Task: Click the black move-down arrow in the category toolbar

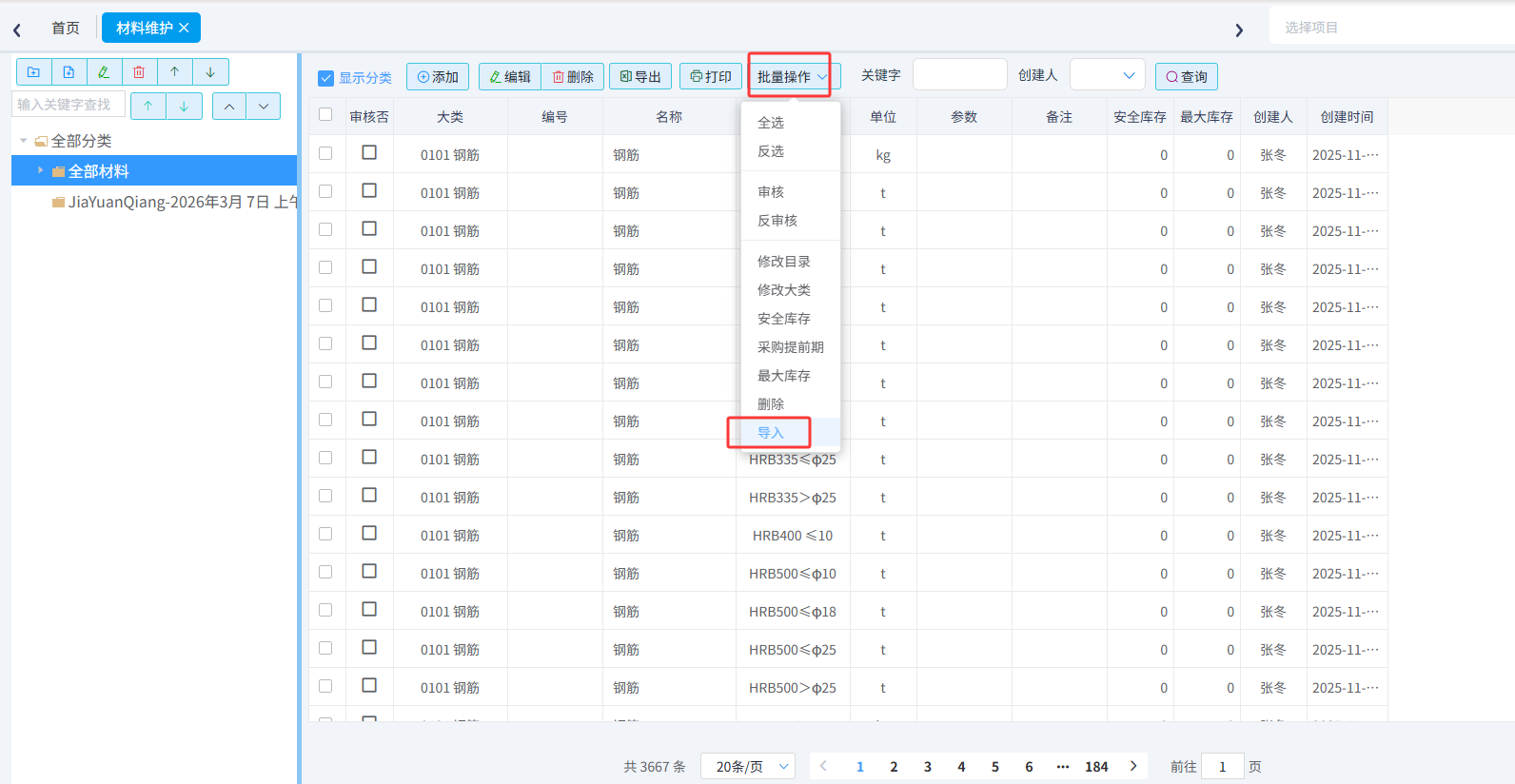Action: pos(210,72)
